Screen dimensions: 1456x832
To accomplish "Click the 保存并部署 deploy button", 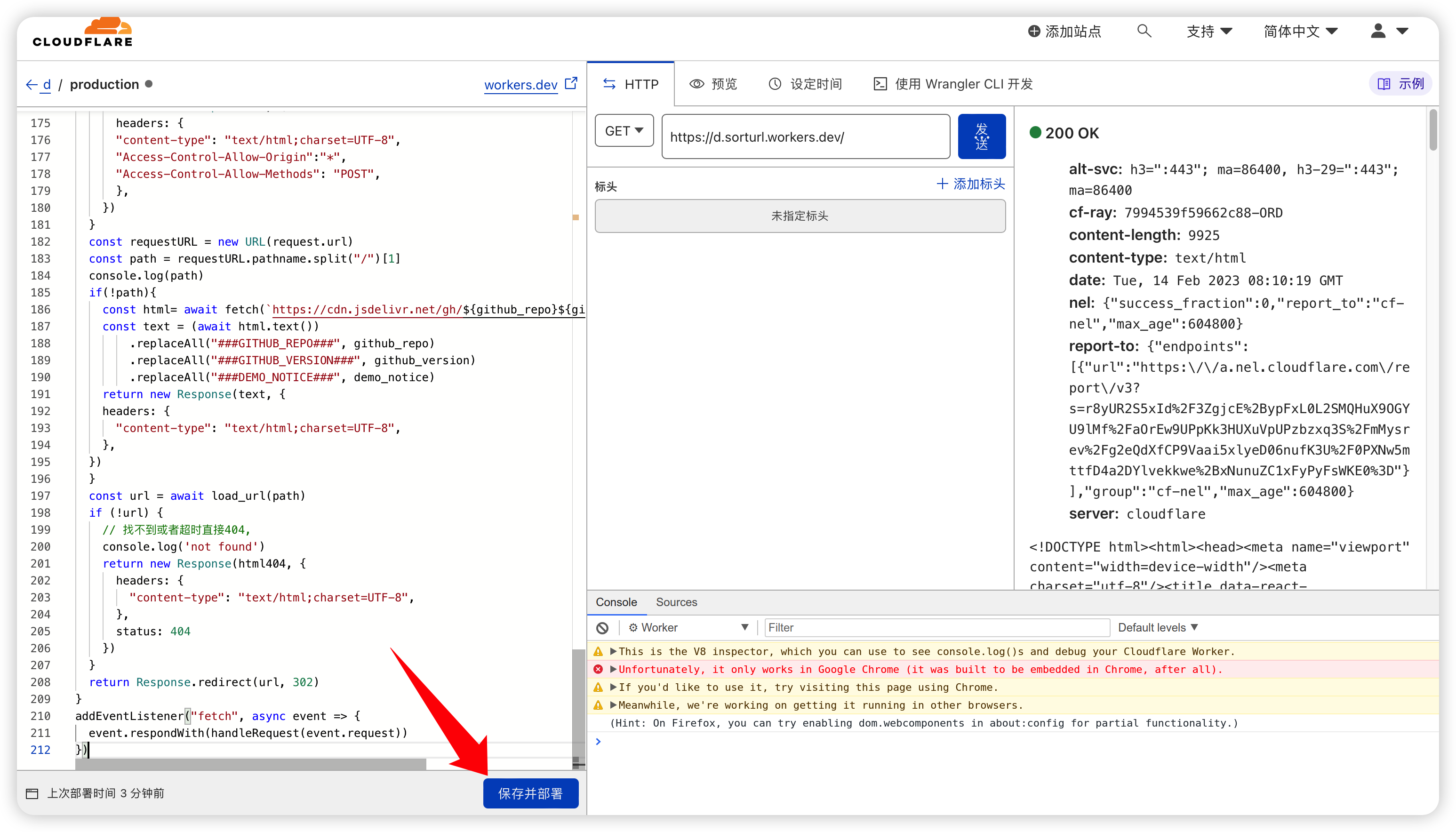I will [530, 793].
